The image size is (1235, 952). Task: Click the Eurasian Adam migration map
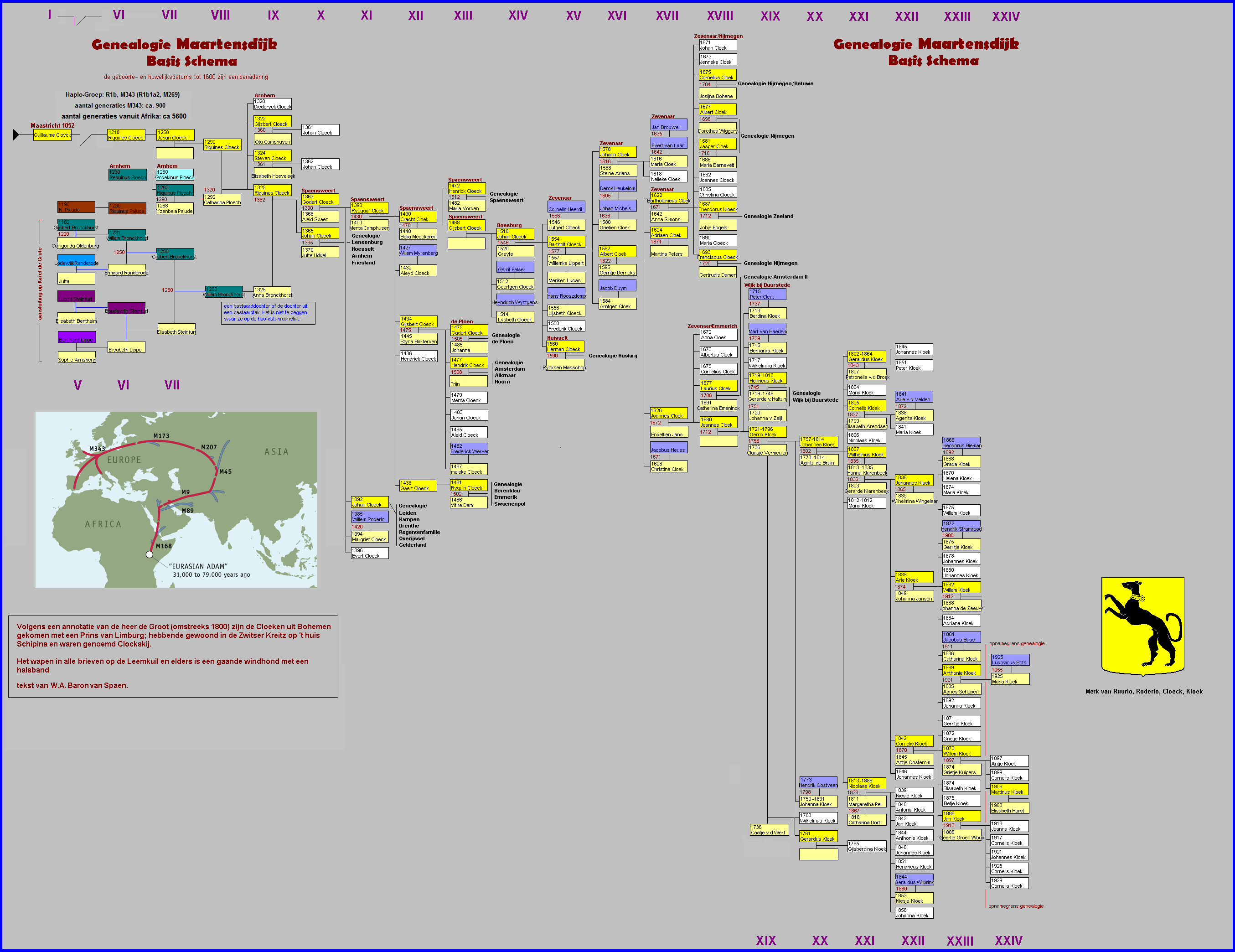tap(176, 499)
